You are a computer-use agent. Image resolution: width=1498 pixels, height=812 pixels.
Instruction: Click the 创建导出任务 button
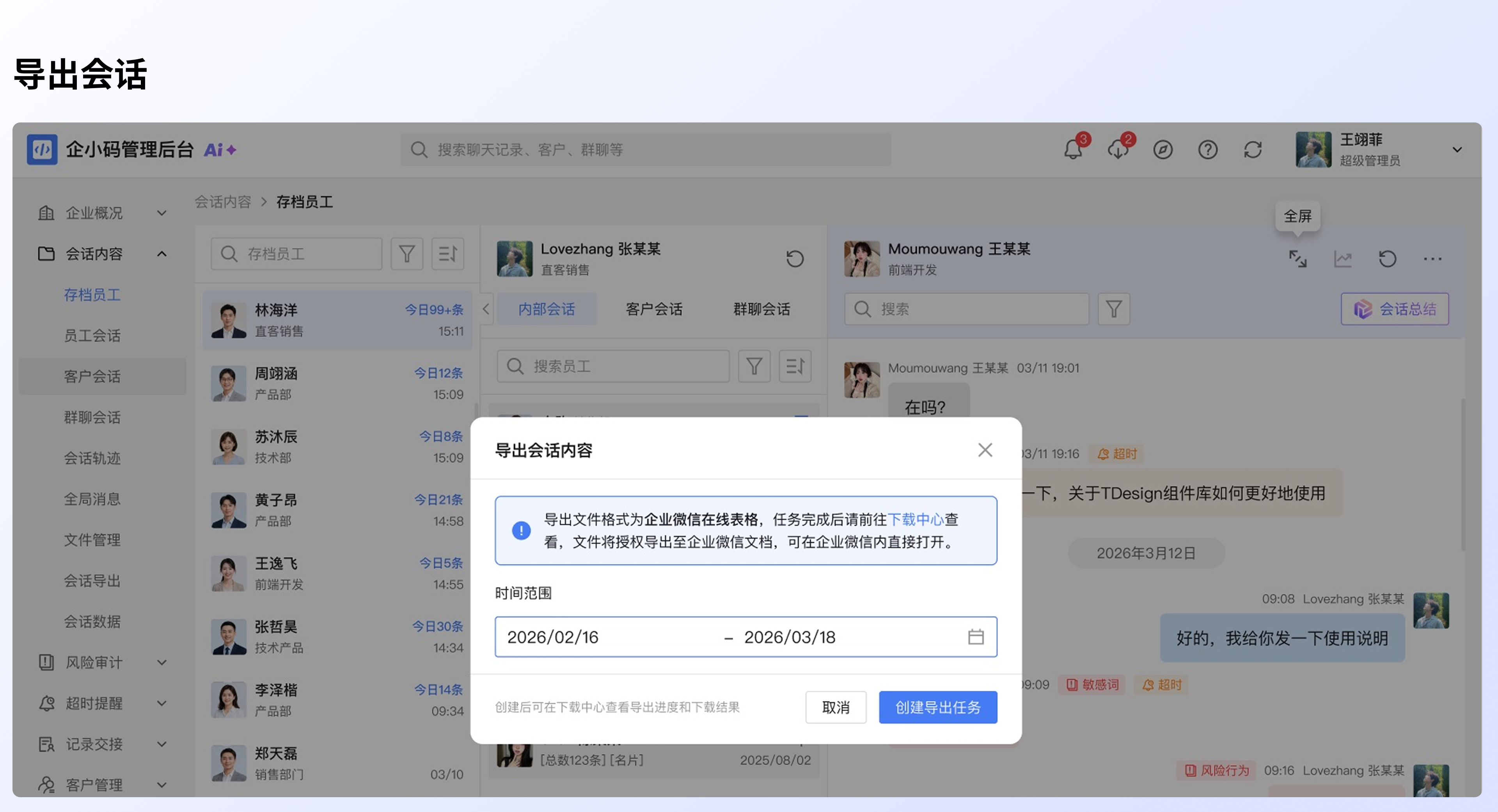pos(938,707)
